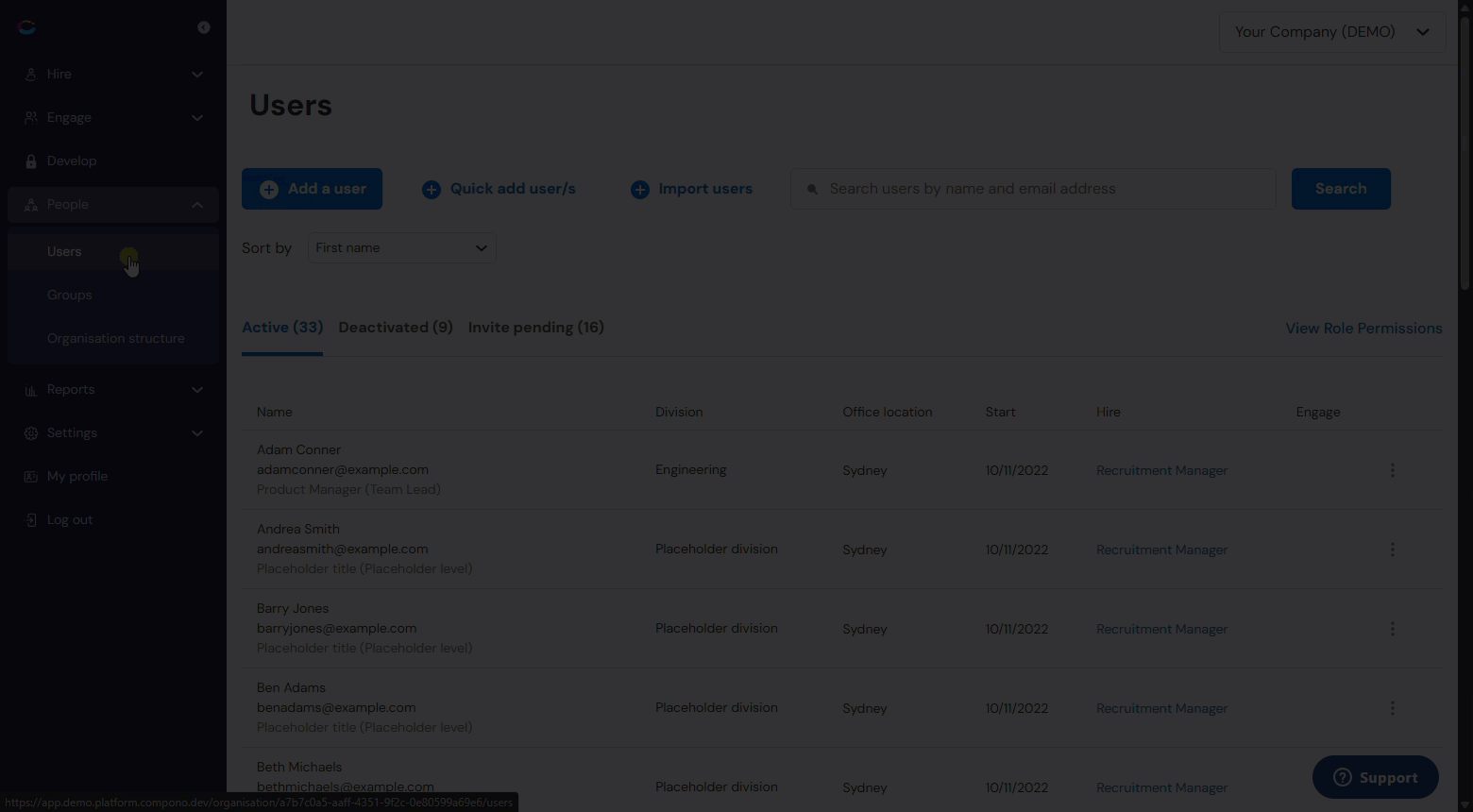The image size is (1473, 812).
Task: Click the Settings gear icon
Action: click(x=31, y=432)
